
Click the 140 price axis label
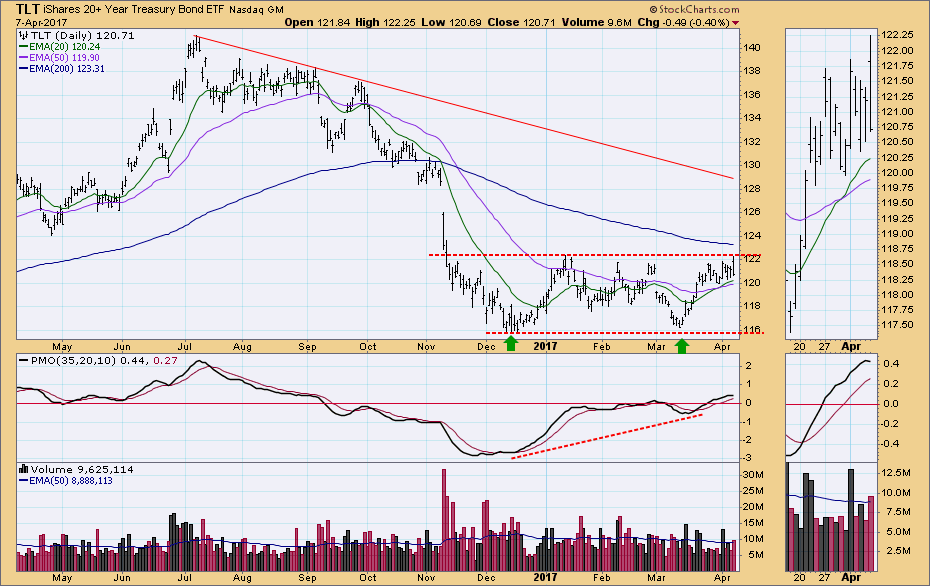tap(752, 47)
